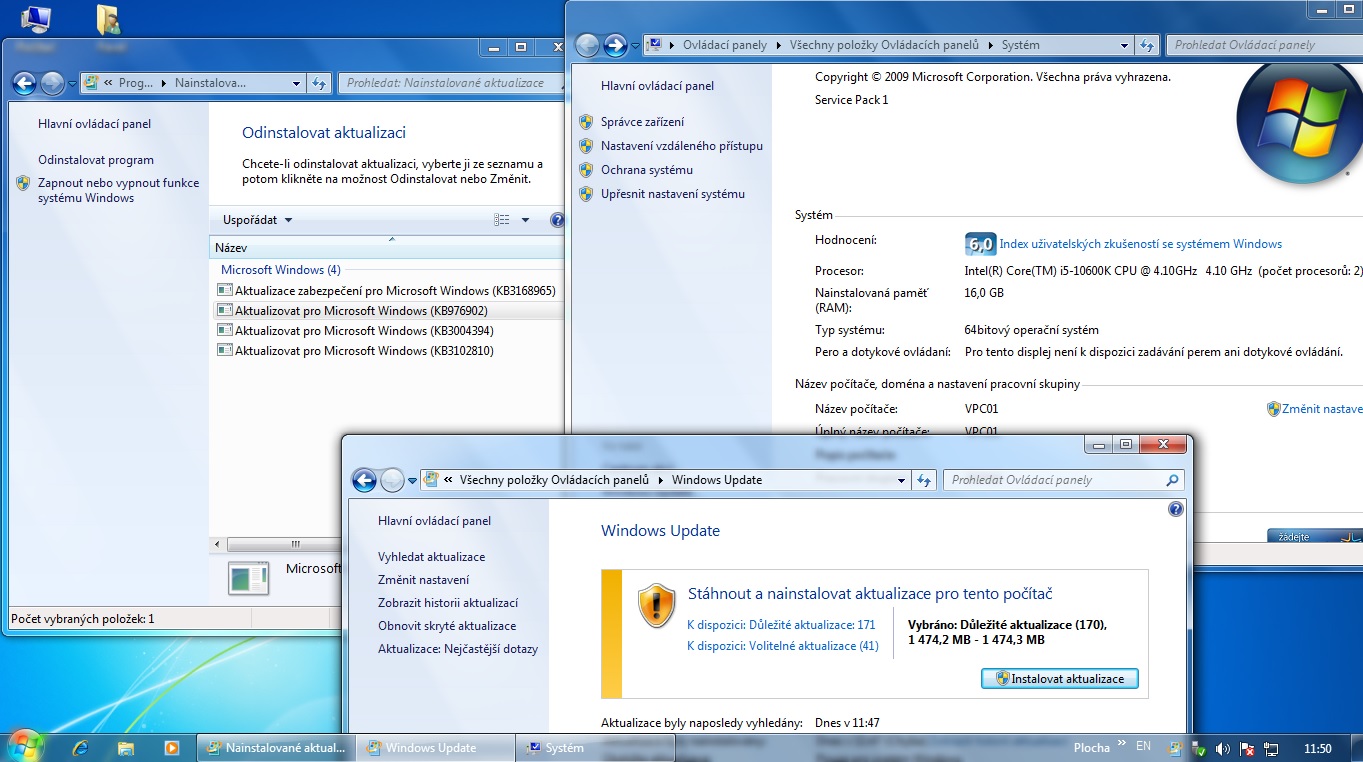
Task: Expand the view options dropdown arrow
Action: tap(526, 220)
